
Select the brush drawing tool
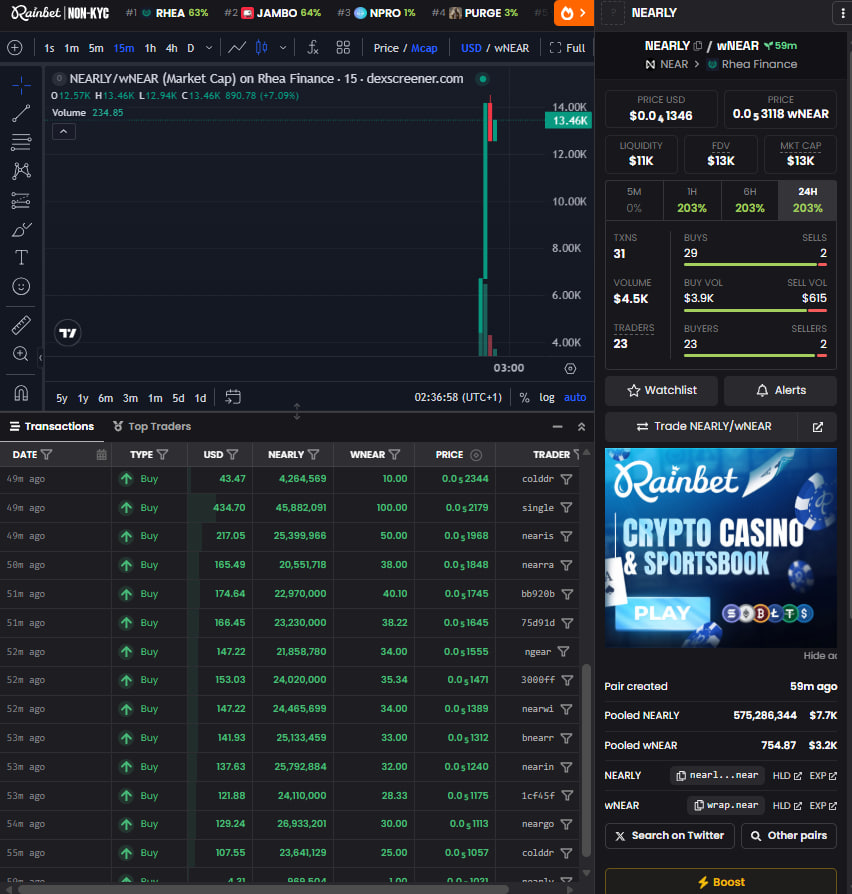21,229
